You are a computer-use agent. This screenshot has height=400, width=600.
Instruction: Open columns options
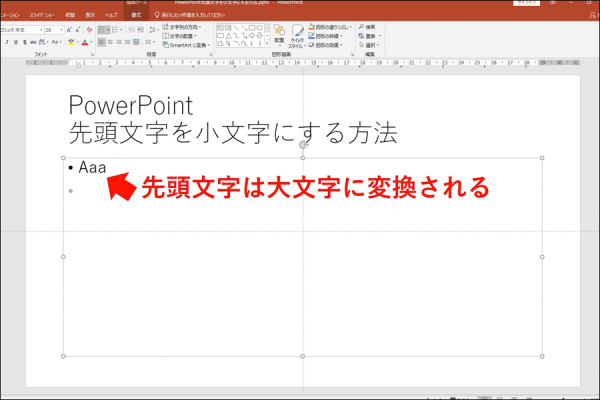pyautogui.click(x=150, y=42)
